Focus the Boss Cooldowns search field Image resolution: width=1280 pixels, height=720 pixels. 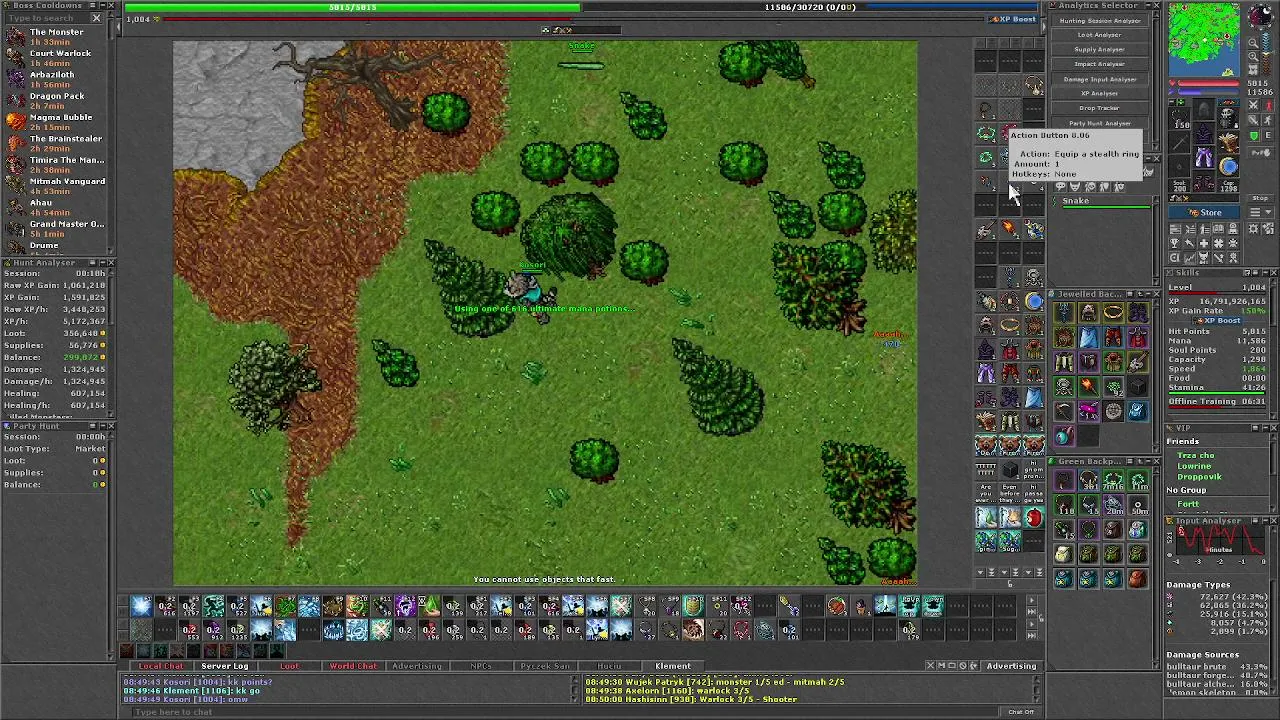(x=47, y=18)
